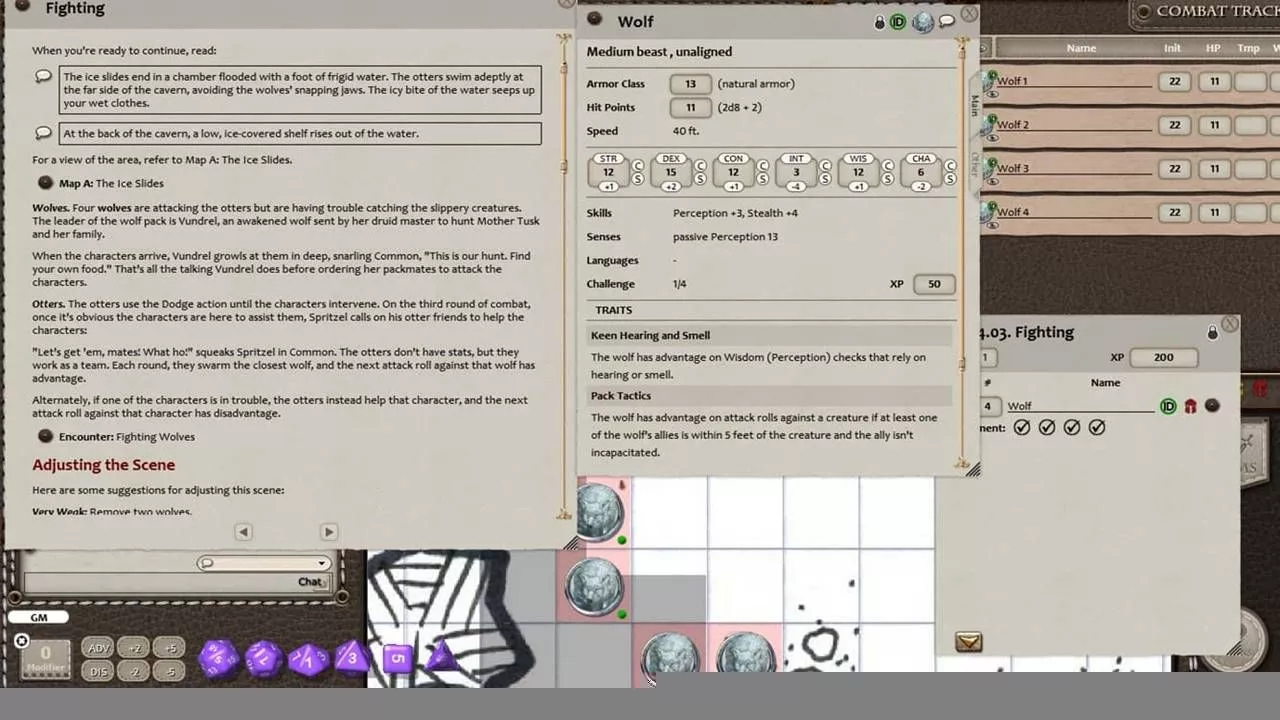The height and width of the screenshot is (720, 1280).
Task: Toggle the first placement checkmark in encounter
Action: 1022,427
